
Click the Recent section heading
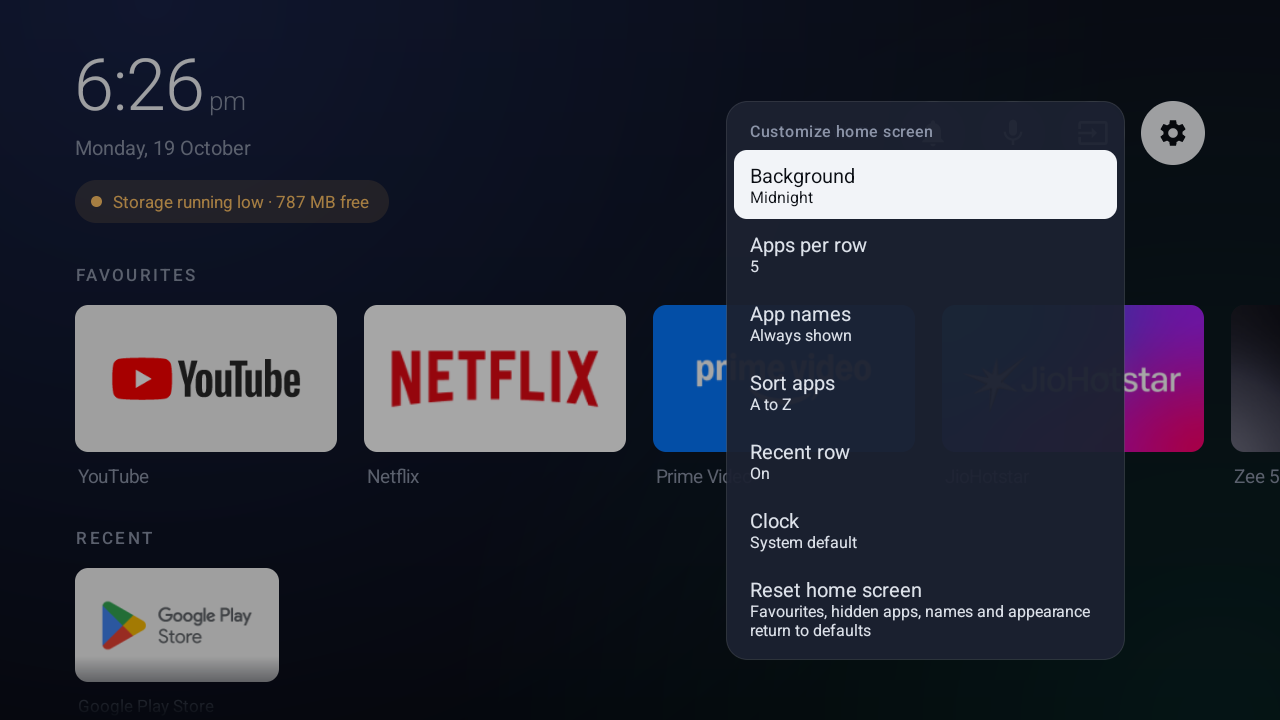(115, 538)
